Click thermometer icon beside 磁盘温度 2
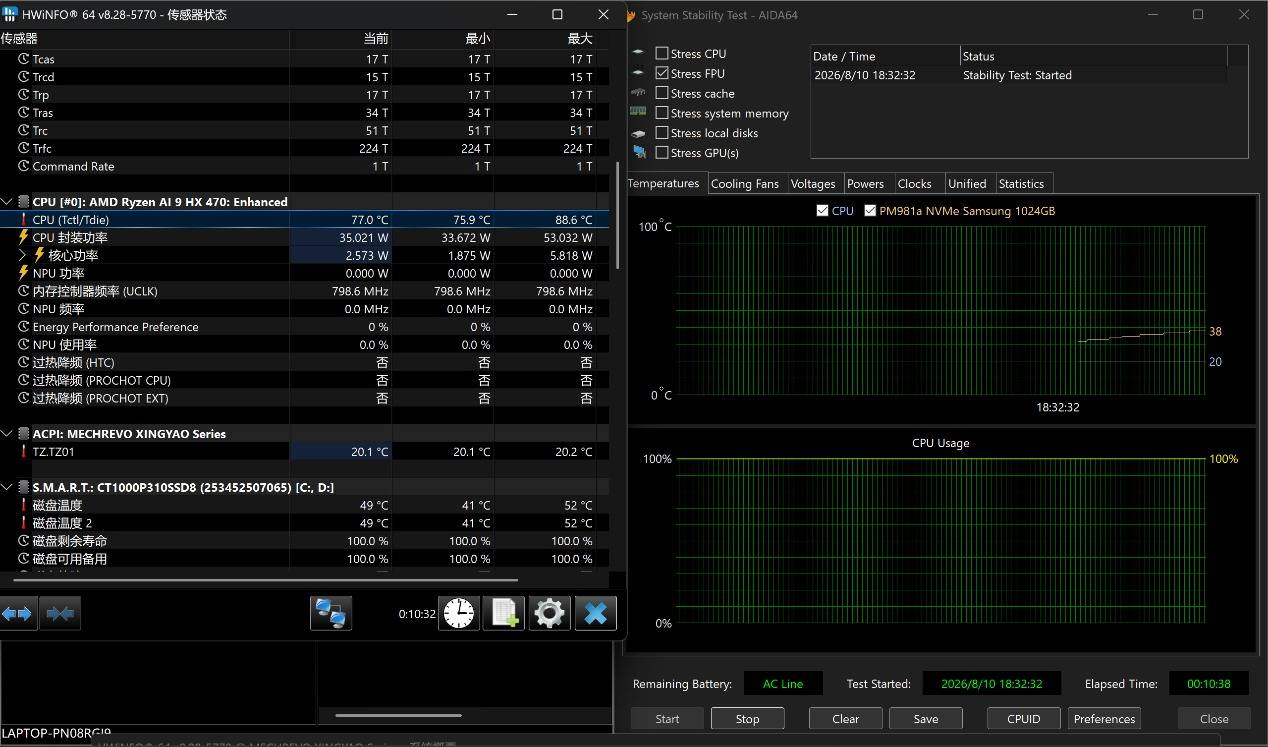Screen dimensions: 1268x747 point(24,523)
